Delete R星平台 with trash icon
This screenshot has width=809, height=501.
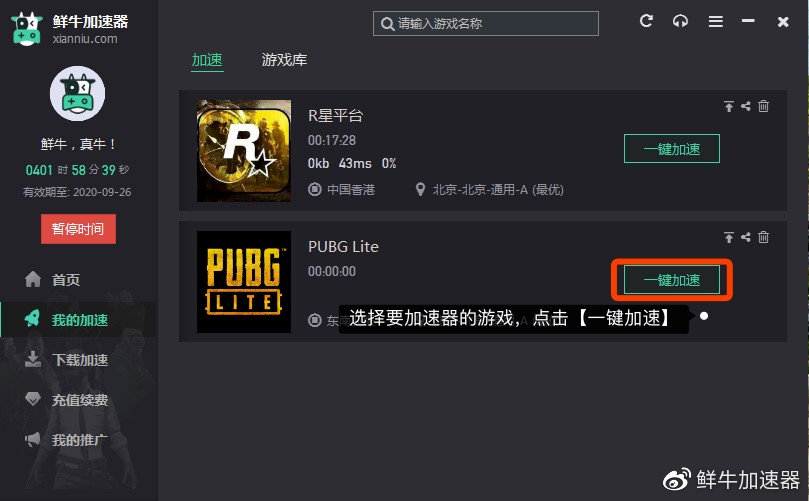click(763, 106)
